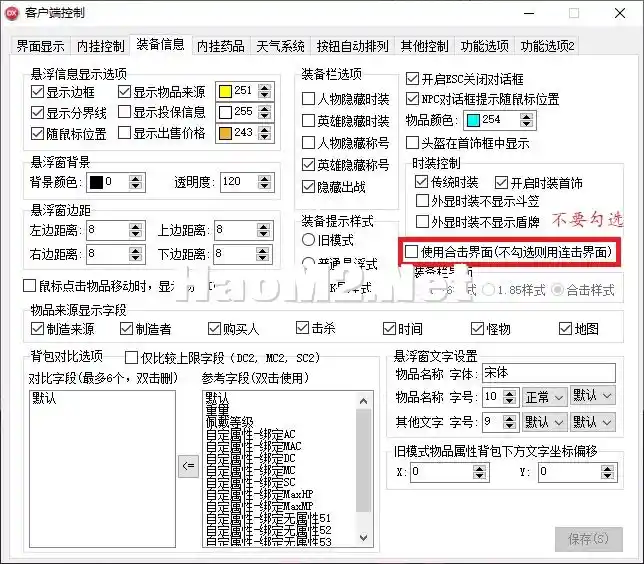Click the 物品名称 字体 input field
The height and width of the screenshot is (564, 644).
coord(549,373)
